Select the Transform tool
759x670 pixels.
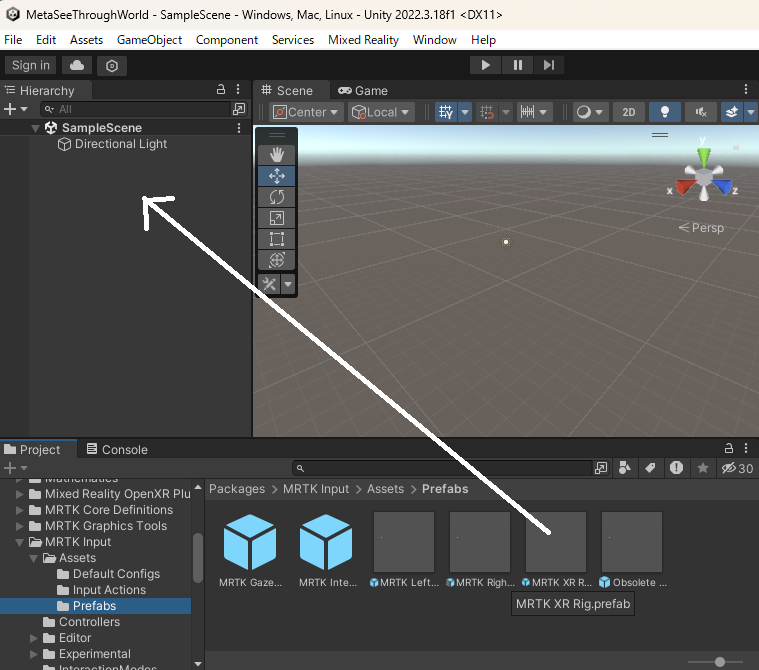pos(276,260)
